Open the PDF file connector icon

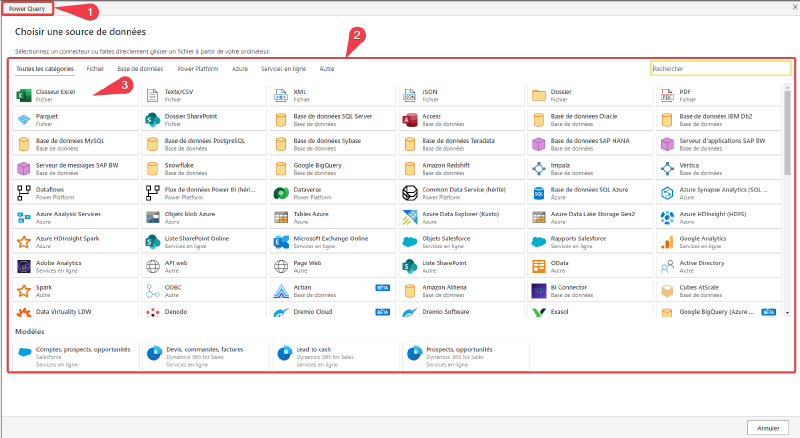click(x=667, y=95)
